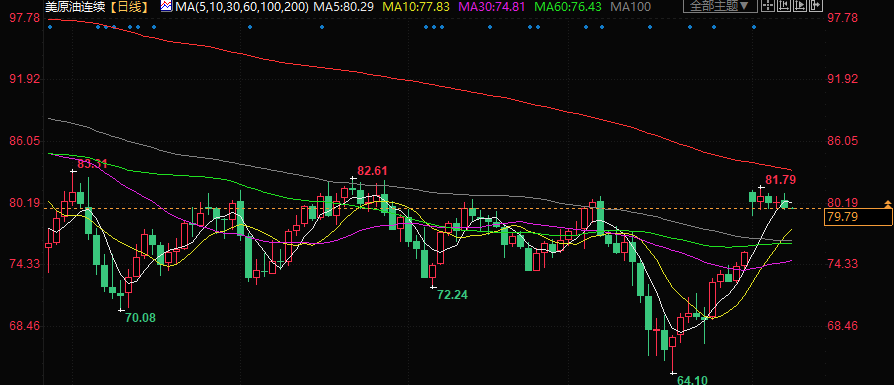This screenshot has width=894, height=385.
Task: Click the MA(5,10,30,60,100,200) parameter label
Action: pos(242,7)
